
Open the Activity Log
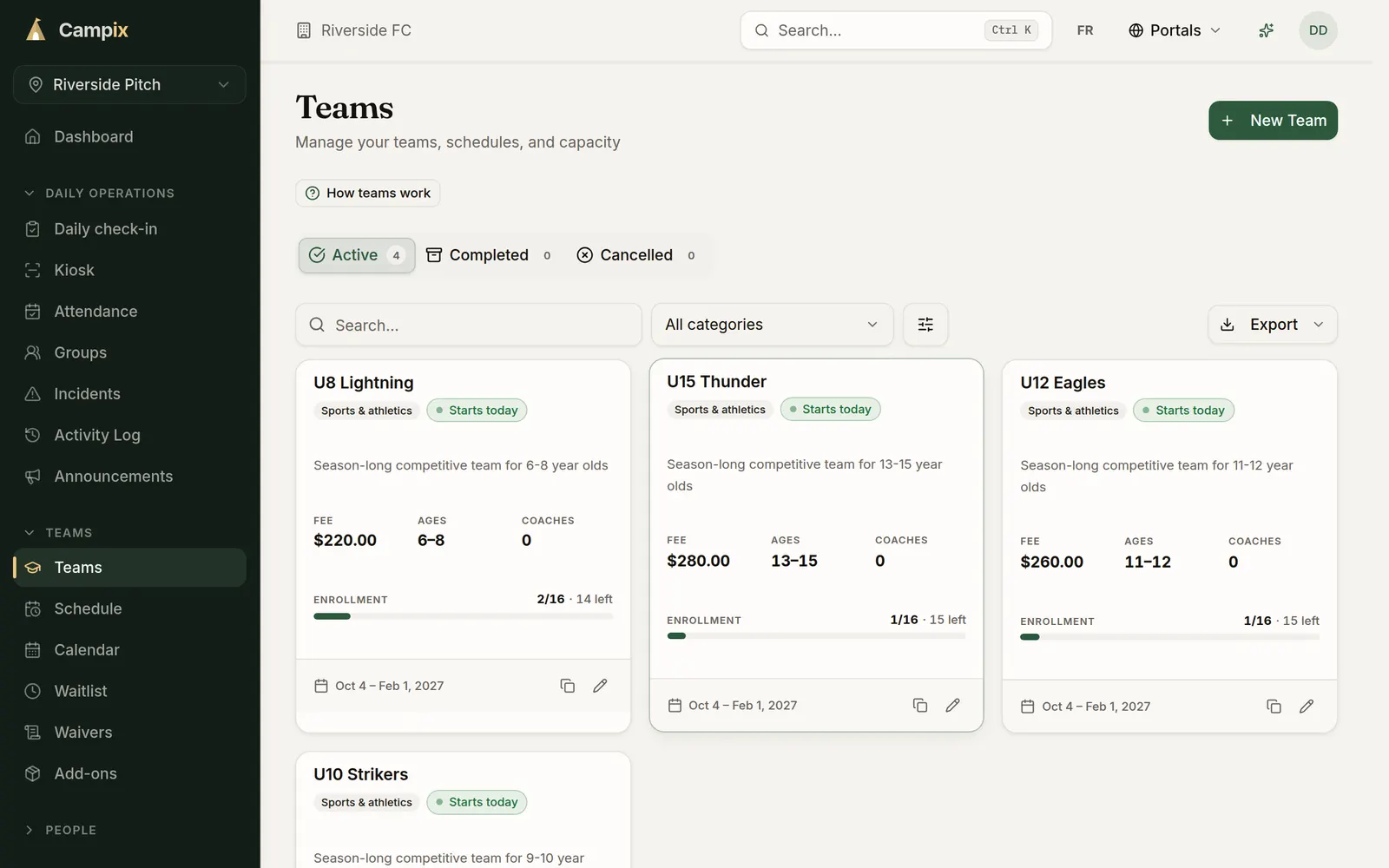[x=130, y=435]
